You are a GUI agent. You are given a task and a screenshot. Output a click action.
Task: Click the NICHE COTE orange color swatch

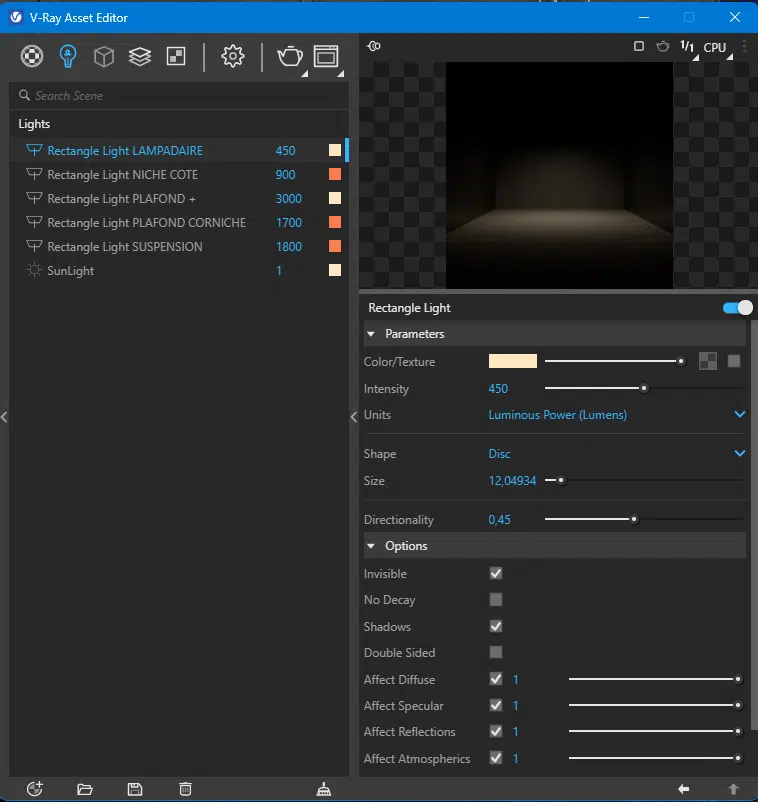335,174
